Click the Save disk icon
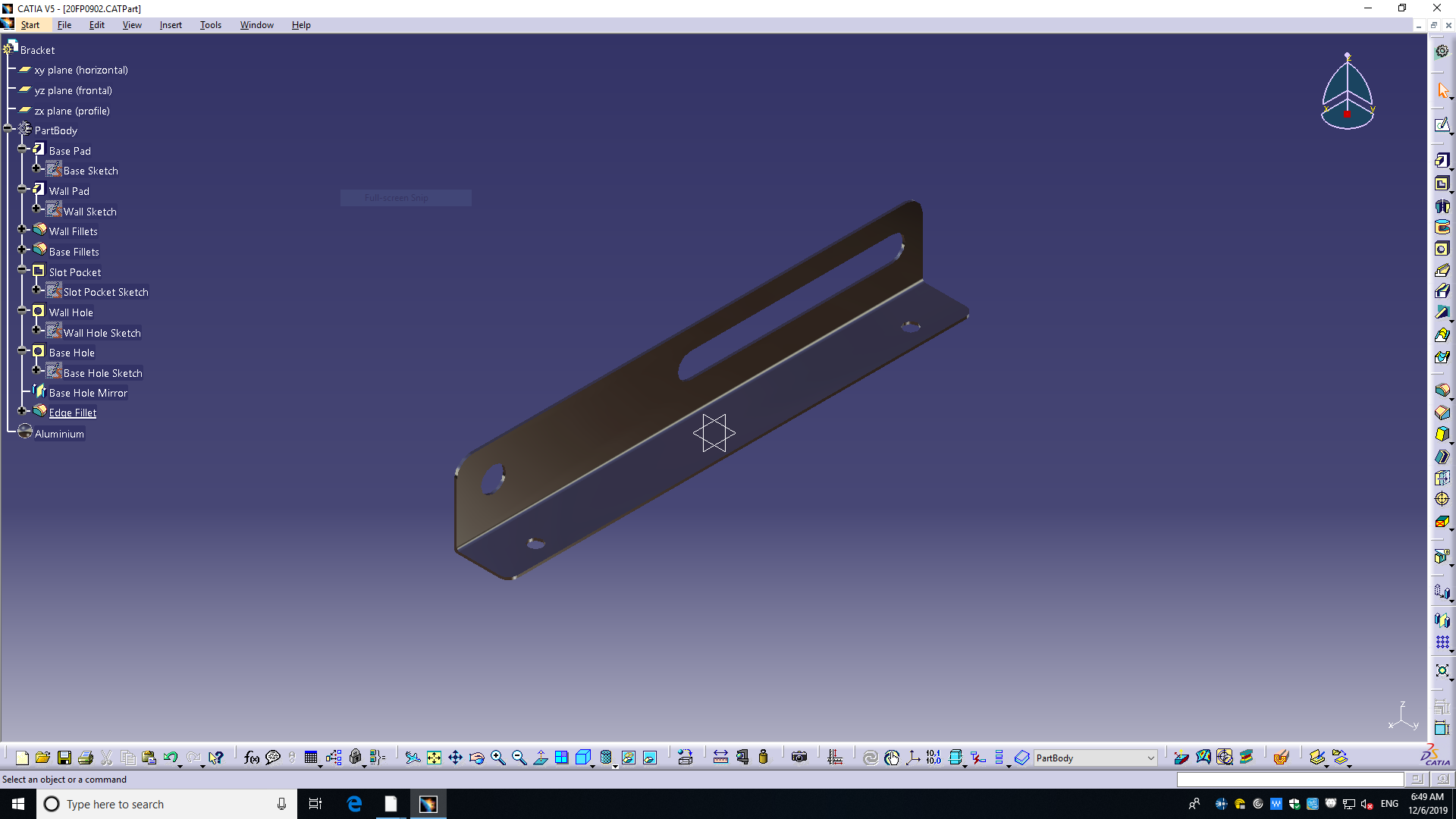Image resolution: width=1456 pixels, height=819 pixels. [x=64, y=758]
